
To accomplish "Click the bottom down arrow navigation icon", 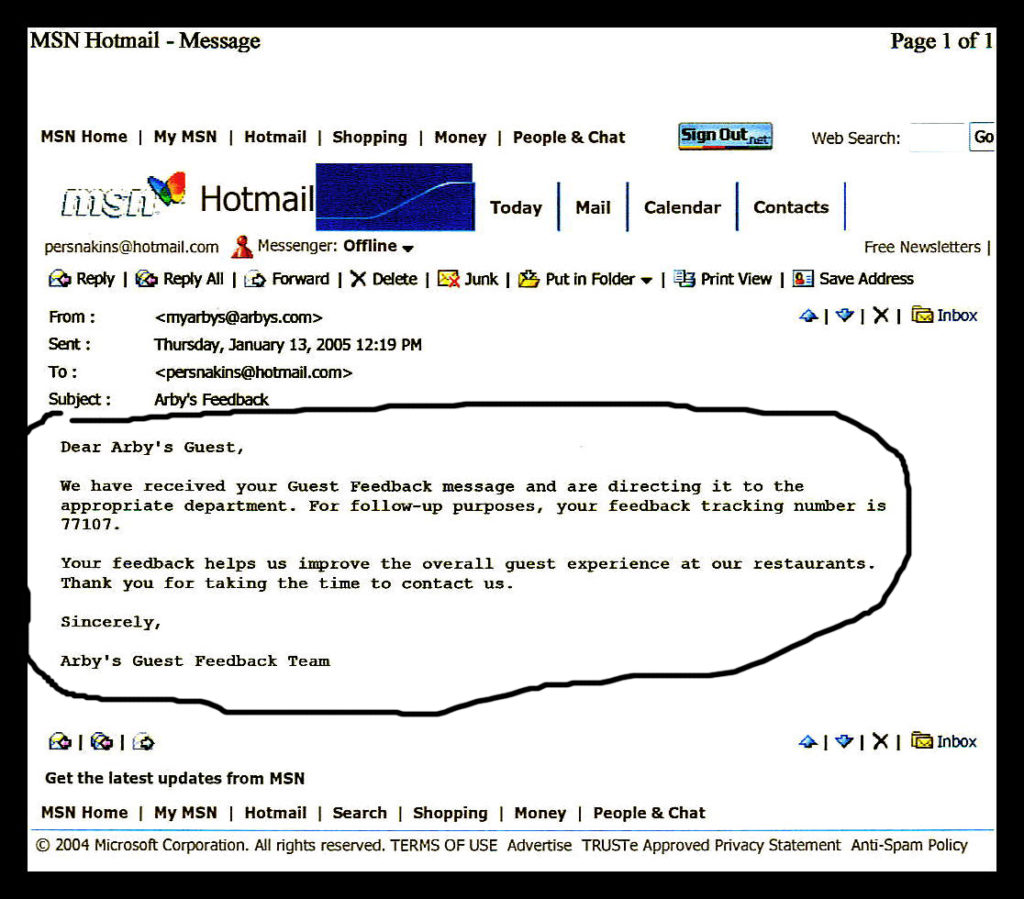I will point(844,742).
